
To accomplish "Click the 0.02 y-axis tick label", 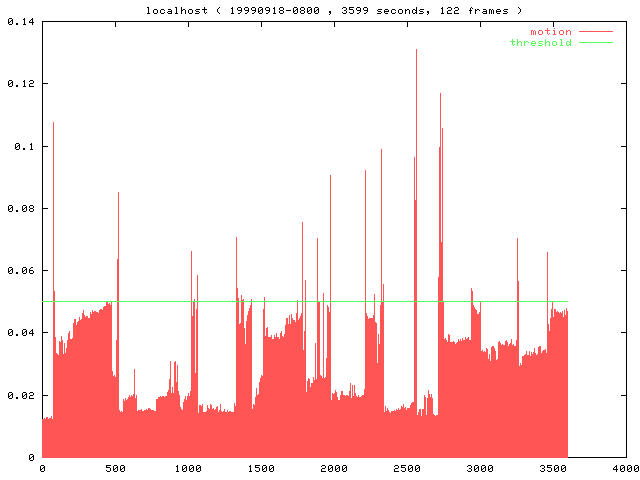I will tap(20, 395).
